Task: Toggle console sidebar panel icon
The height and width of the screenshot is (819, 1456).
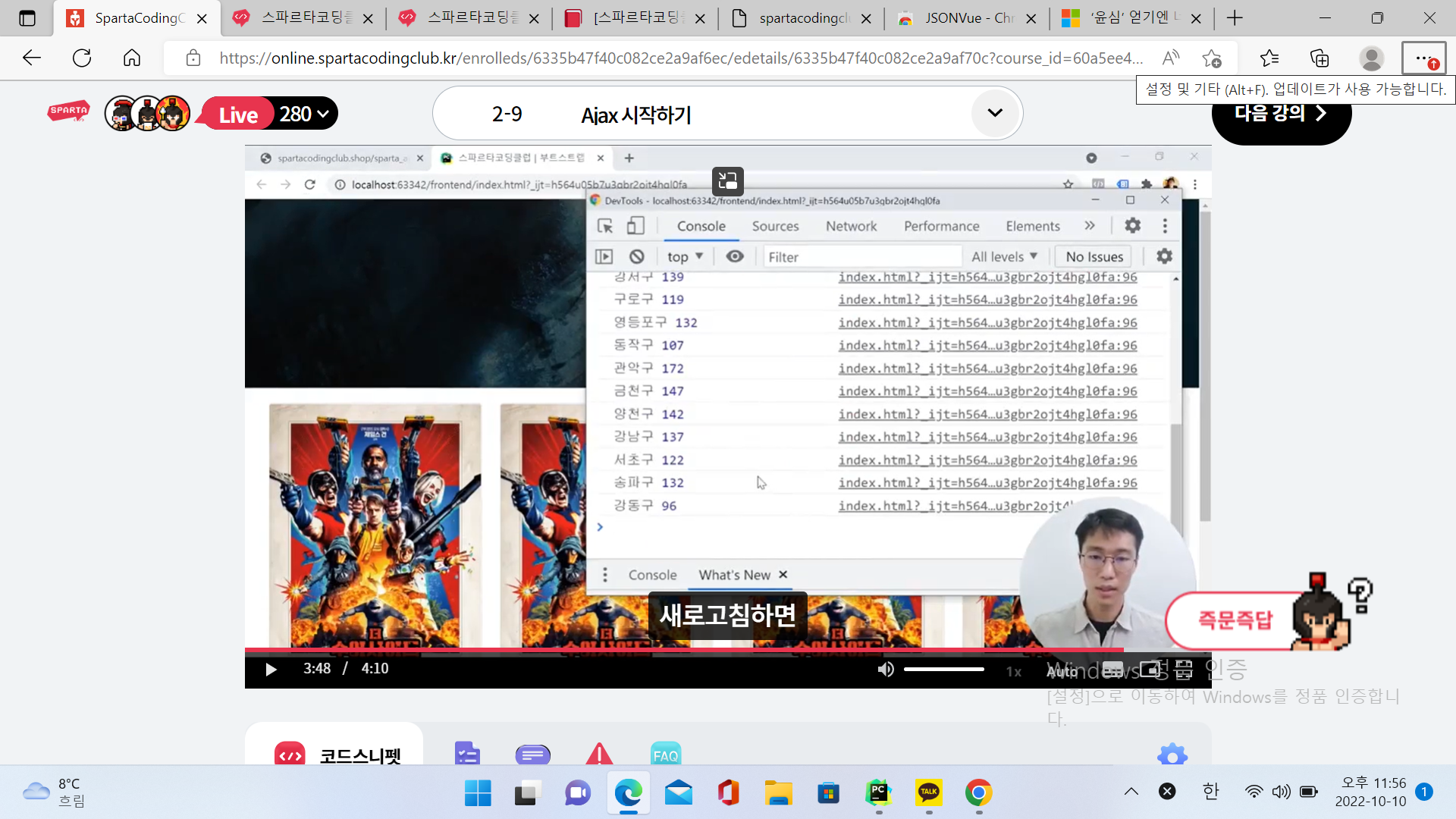Action: (x=604, y=256)
